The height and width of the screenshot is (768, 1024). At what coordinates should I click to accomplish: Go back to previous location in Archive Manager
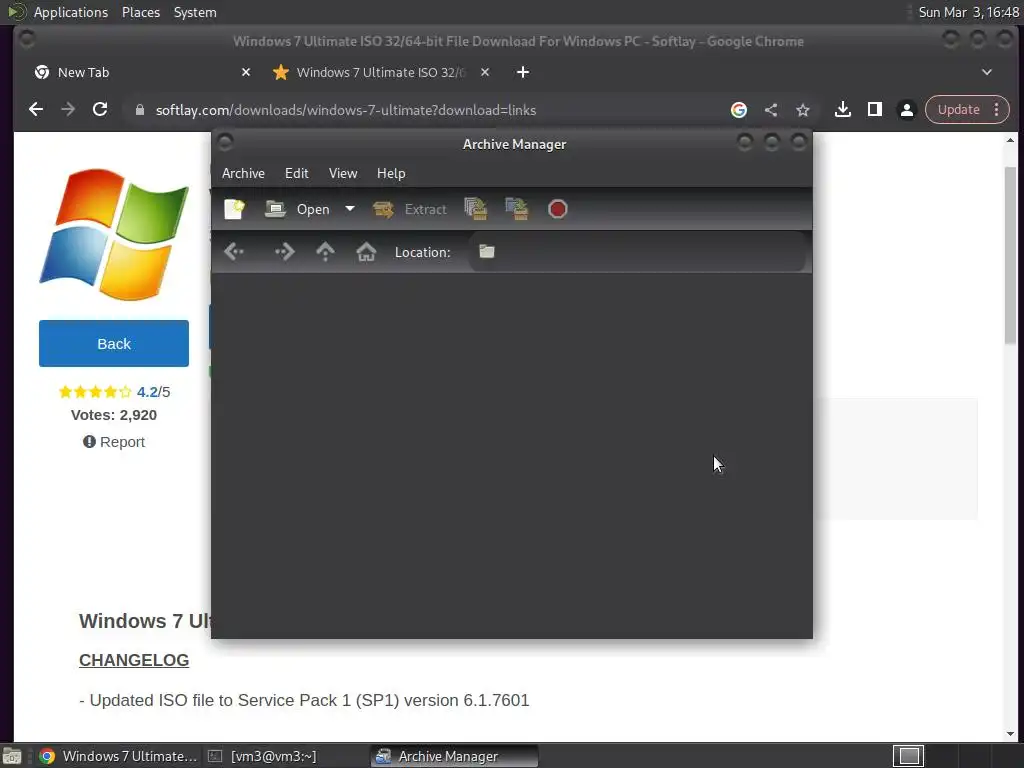click(x=234, y=251)
